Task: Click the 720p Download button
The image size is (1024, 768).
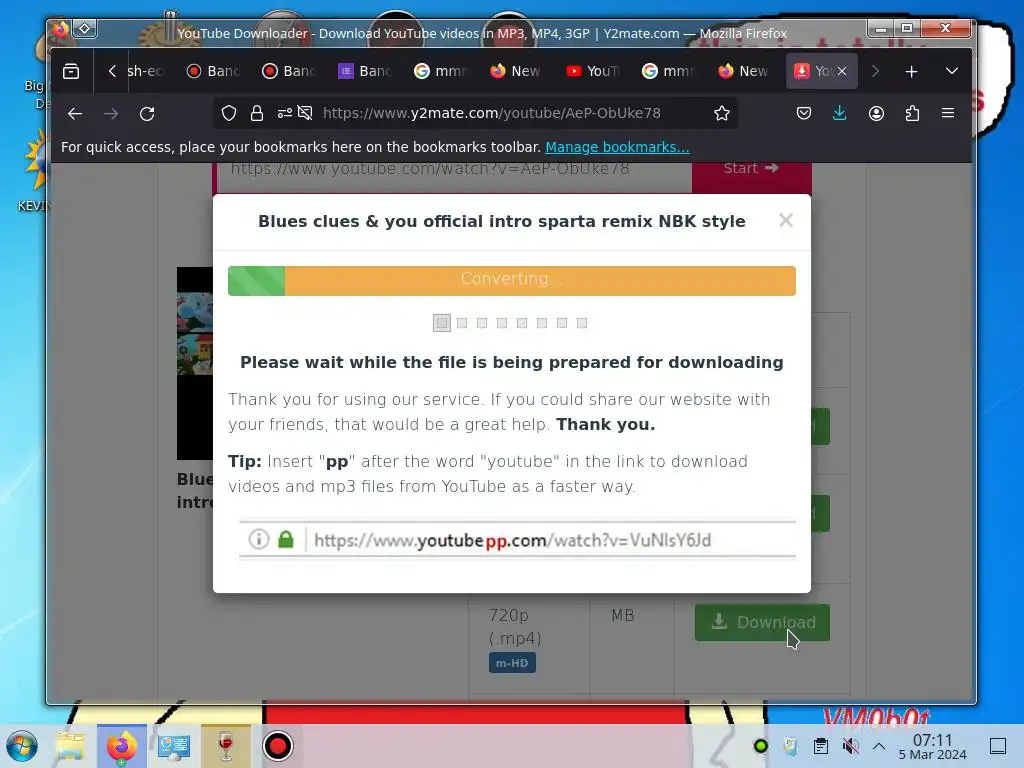Action: (x=762, y=622)
